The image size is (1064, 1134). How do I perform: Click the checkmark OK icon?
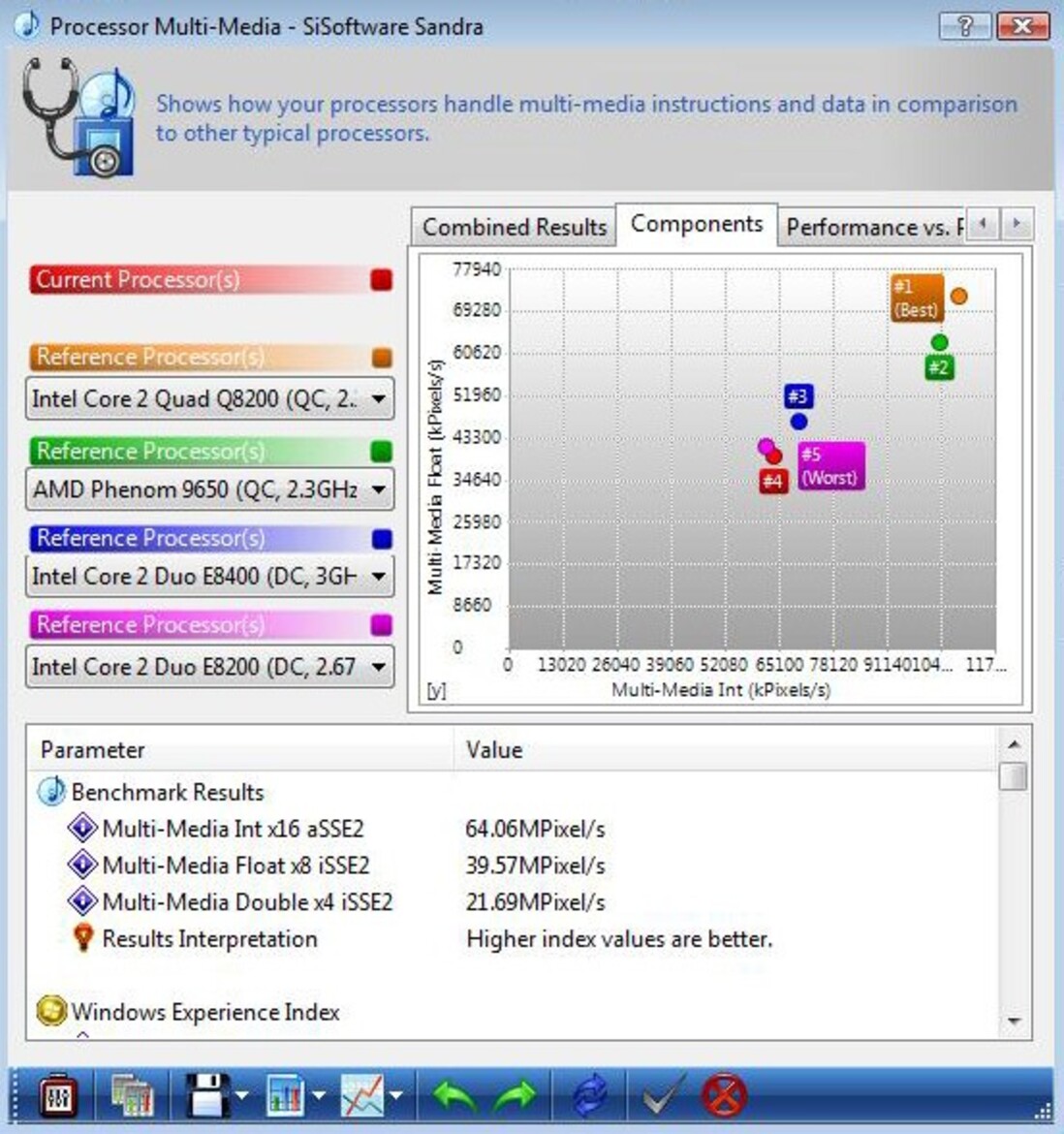pyautogui.click(x=664, y=1096)
